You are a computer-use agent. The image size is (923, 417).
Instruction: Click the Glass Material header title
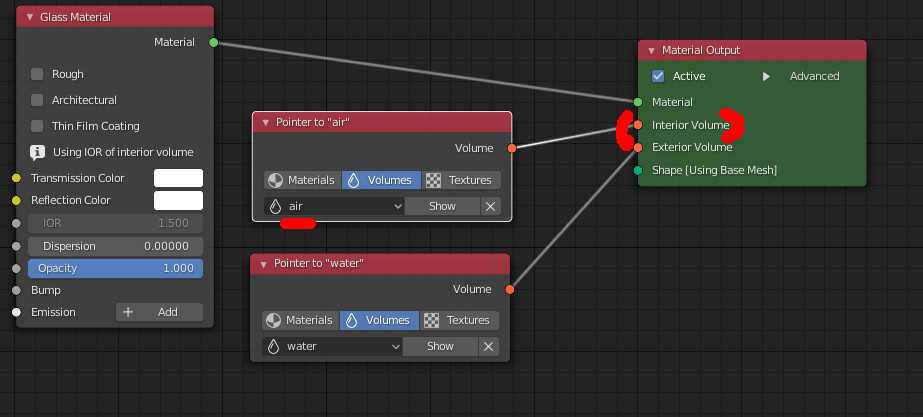pos(75,17)
